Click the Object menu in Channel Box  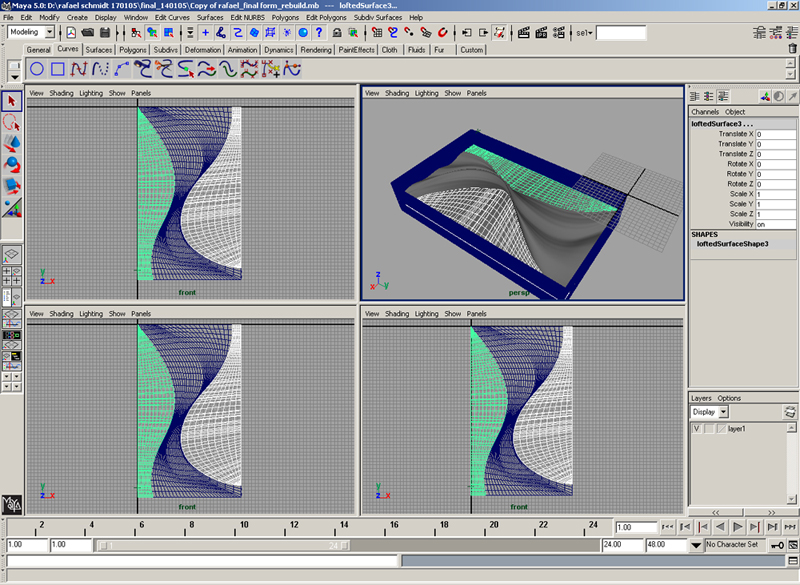point(735,112)
